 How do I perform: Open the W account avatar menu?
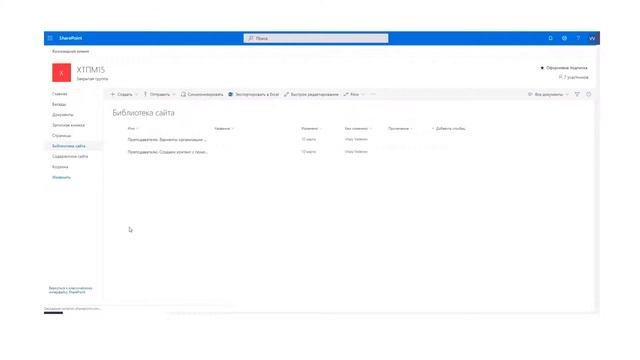point(592,38)
